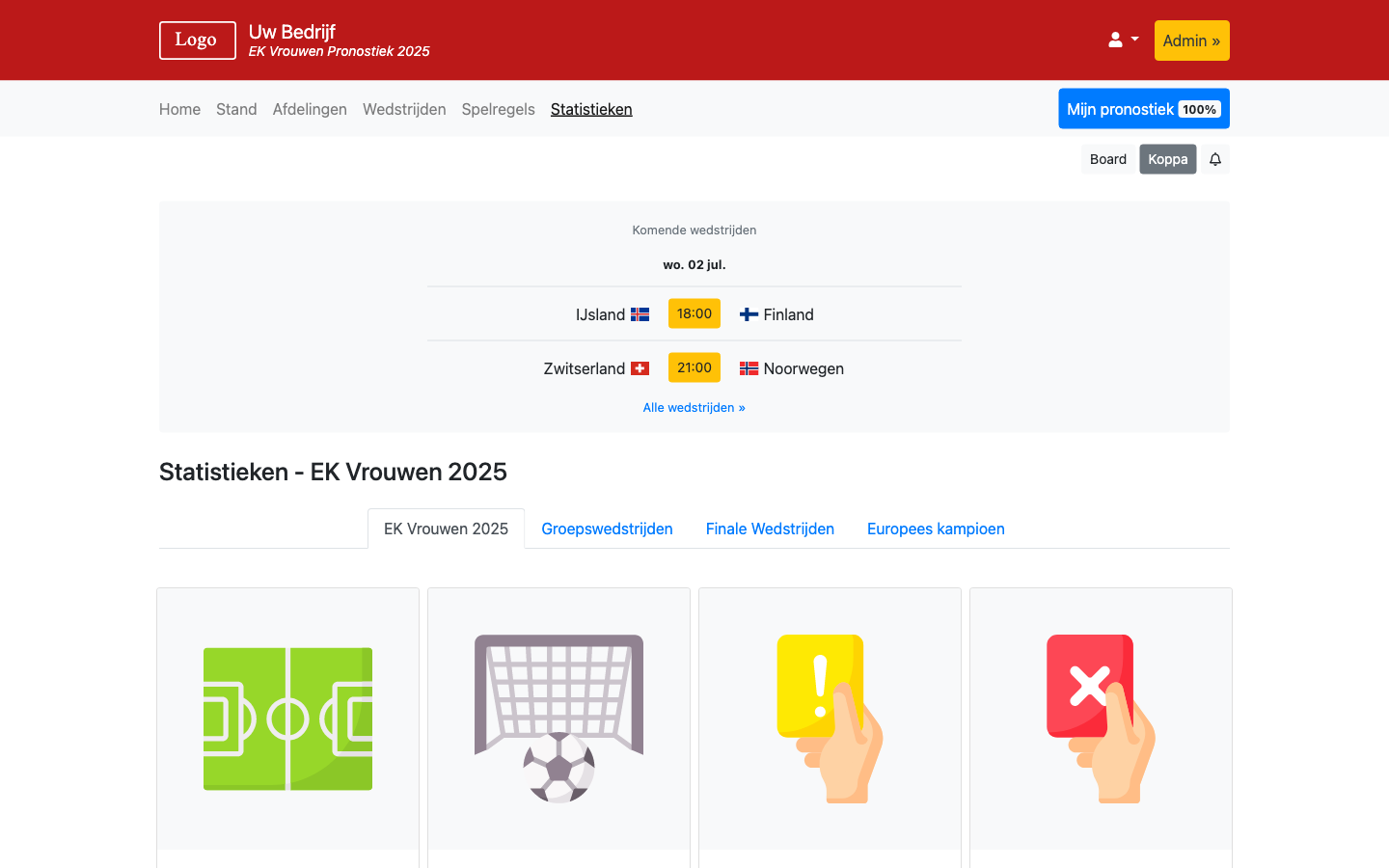Open the Groepswedstrijden tab
The image size is (1389, 868).
[607, 529]
